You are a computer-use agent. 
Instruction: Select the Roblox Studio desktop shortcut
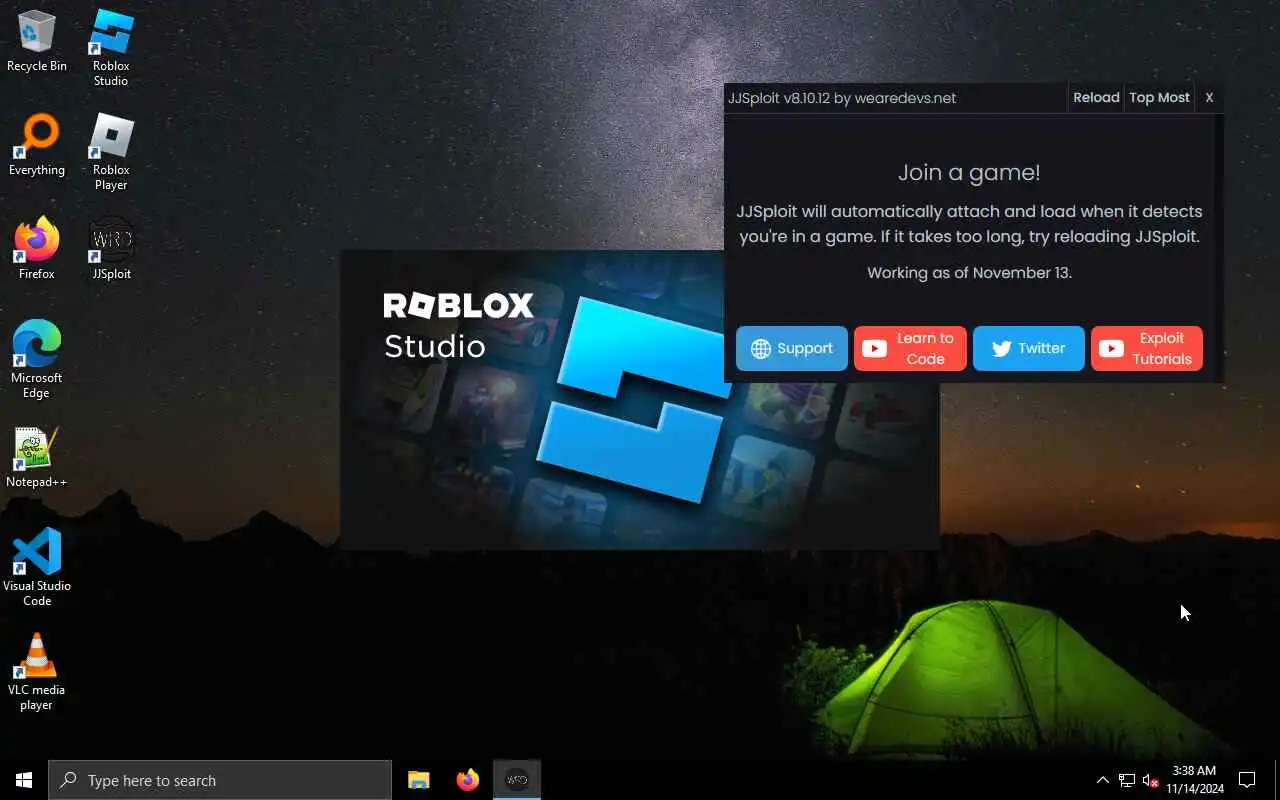click(111, 48)
